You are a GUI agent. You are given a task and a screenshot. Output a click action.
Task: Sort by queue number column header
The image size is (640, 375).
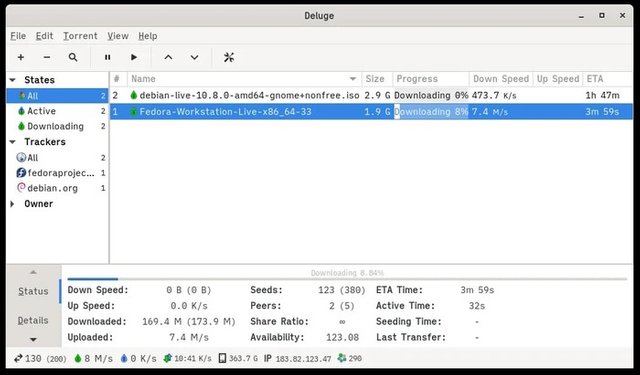[118, 79]
